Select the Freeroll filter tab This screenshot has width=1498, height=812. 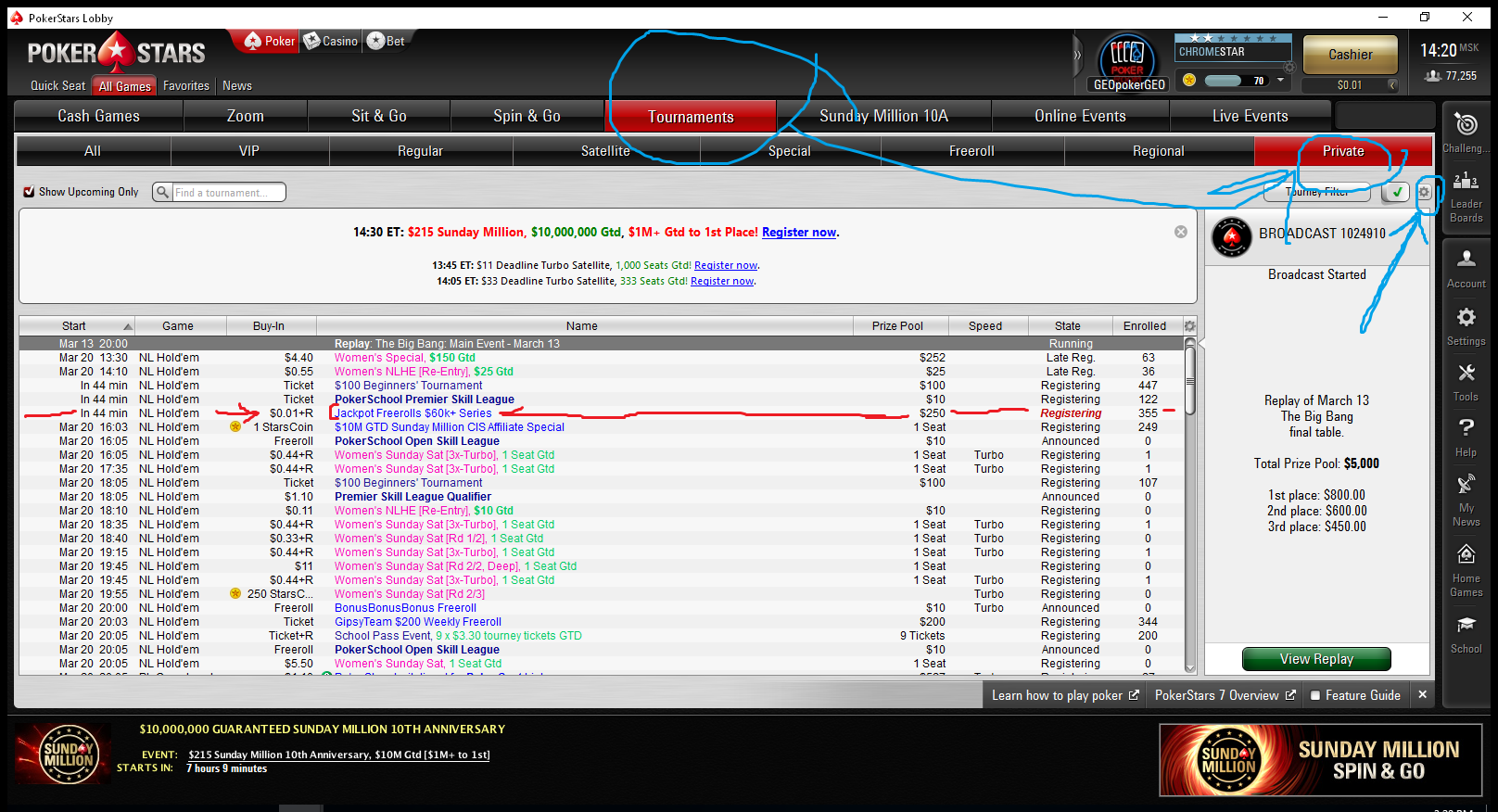[971, 151]
